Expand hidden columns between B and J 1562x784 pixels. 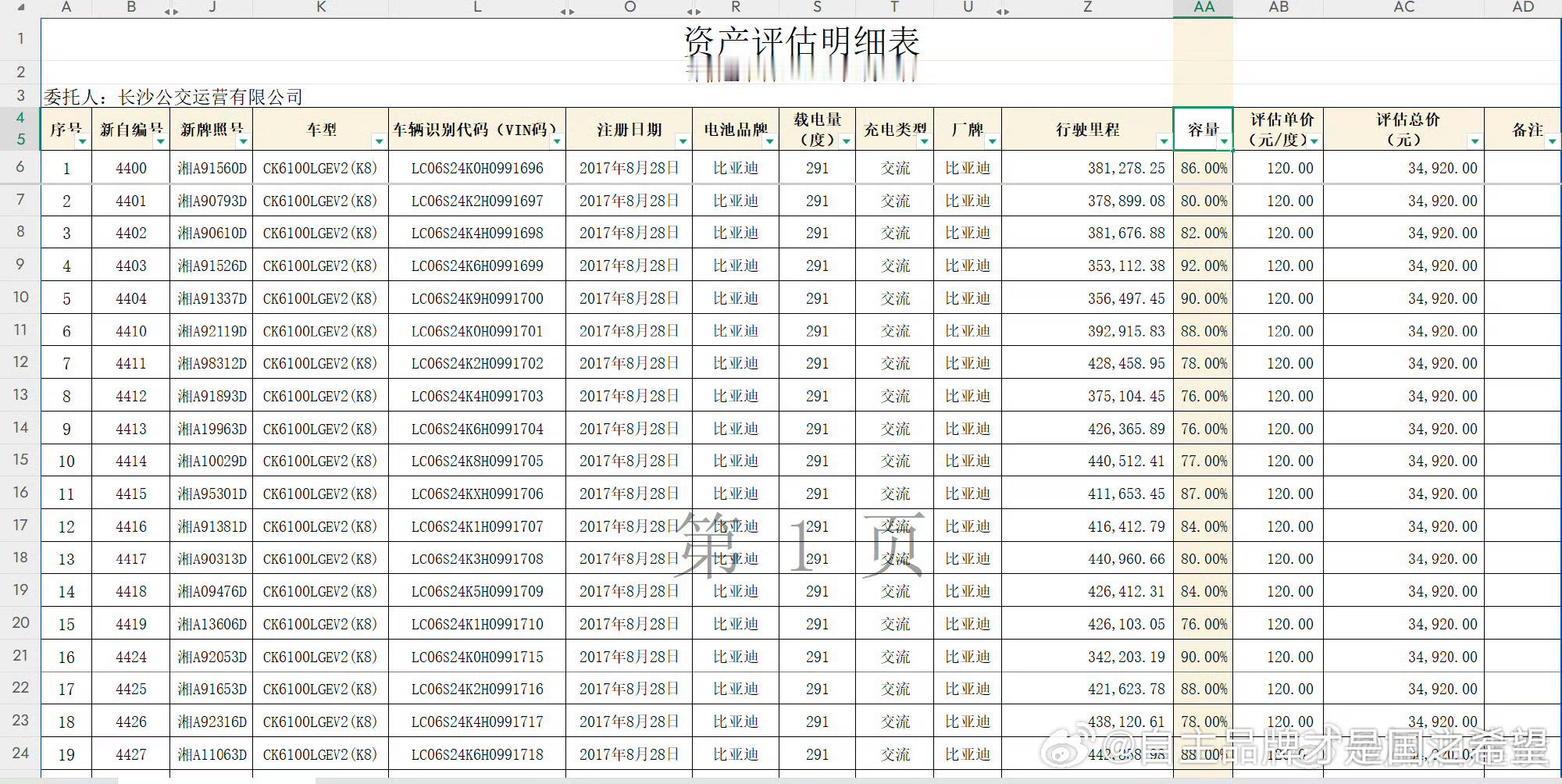(x=171, y=11)
